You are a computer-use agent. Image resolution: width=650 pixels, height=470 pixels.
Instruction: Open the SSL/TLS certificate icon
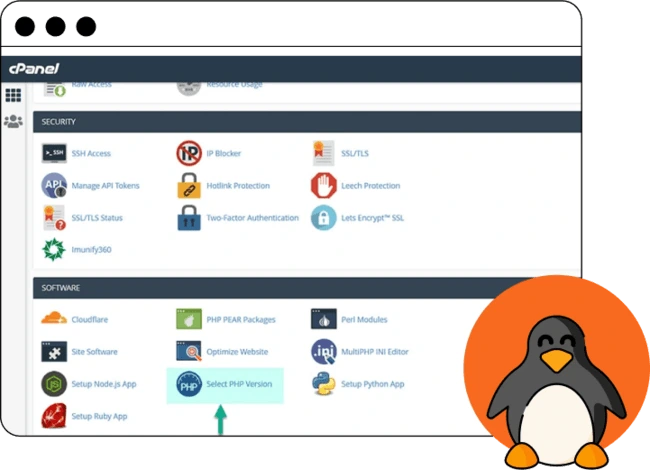tap(323, 153)
